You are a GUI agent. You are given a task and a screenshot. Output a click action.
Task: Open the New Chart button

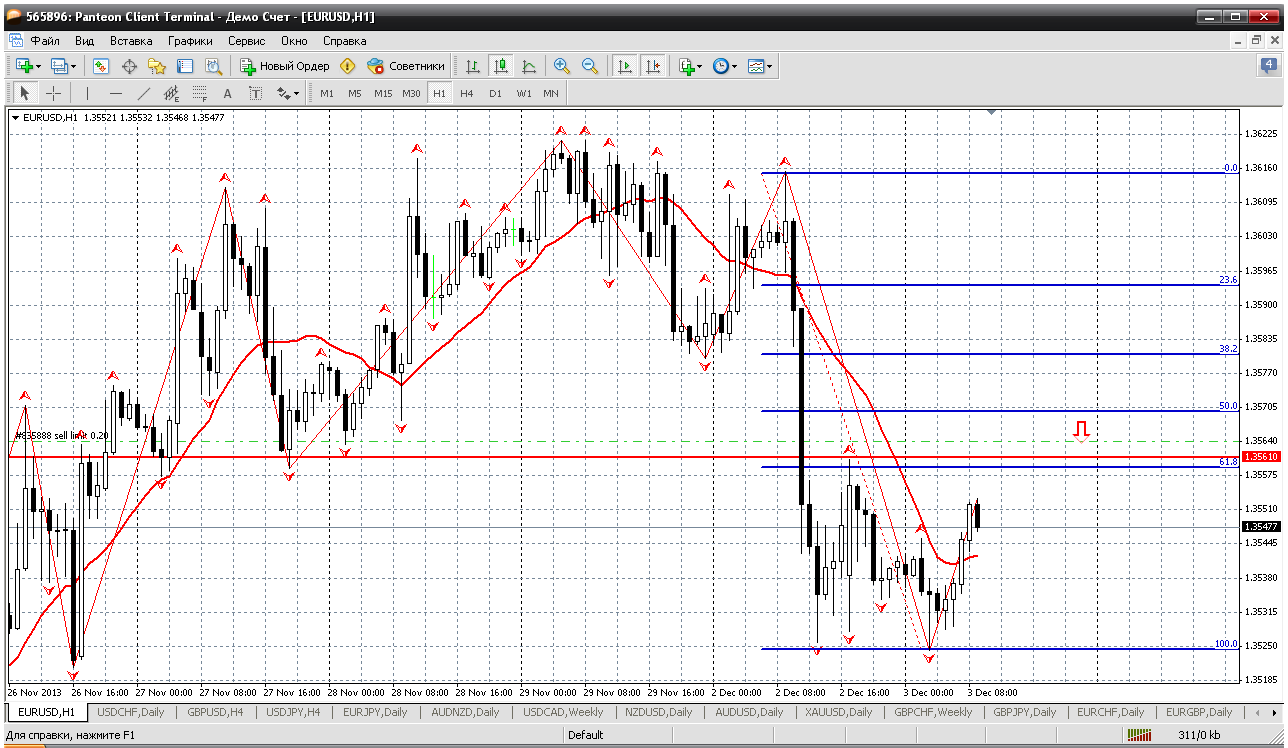click(24, 66)
